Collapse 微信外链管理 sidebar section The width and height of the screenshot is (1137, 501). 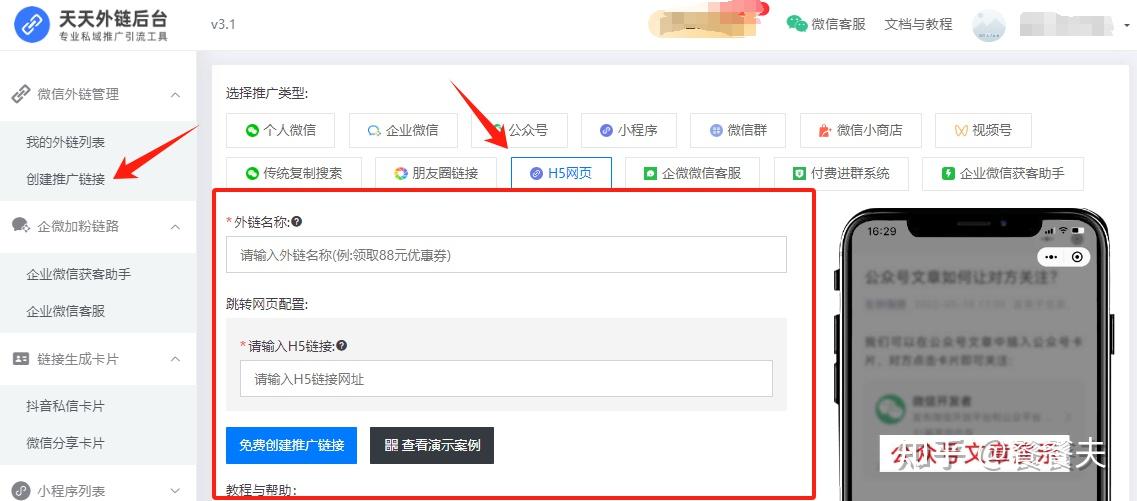pyautogui.click(x=175, y=95)
